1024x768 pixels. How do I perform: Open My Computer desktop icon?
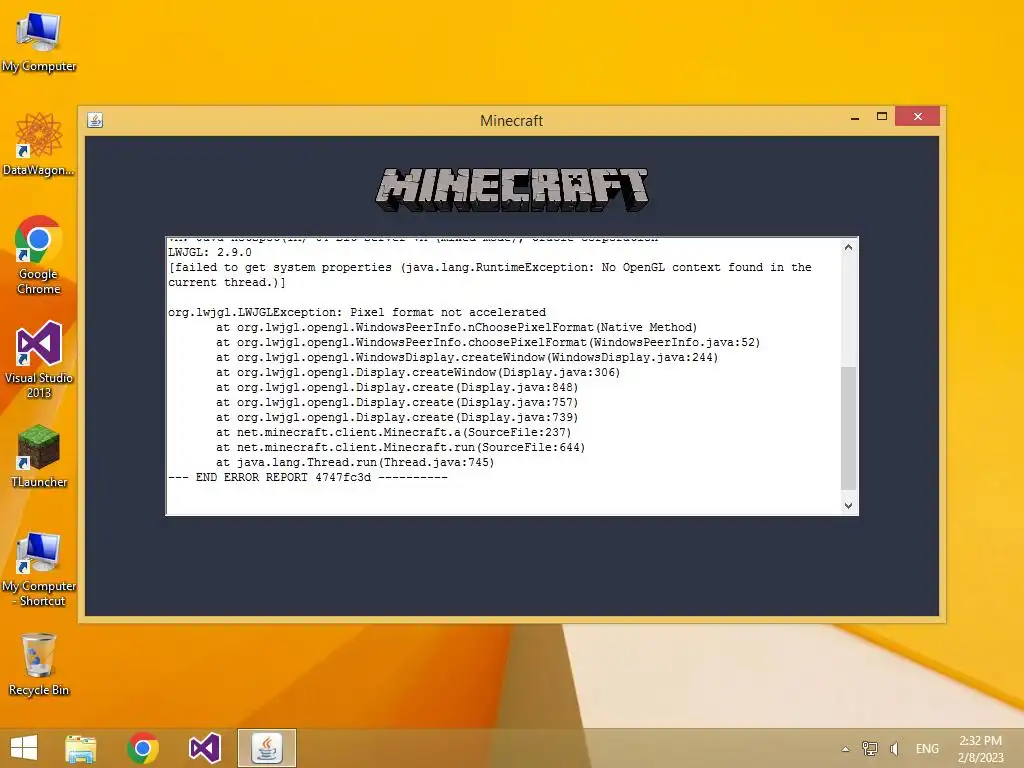39,40
